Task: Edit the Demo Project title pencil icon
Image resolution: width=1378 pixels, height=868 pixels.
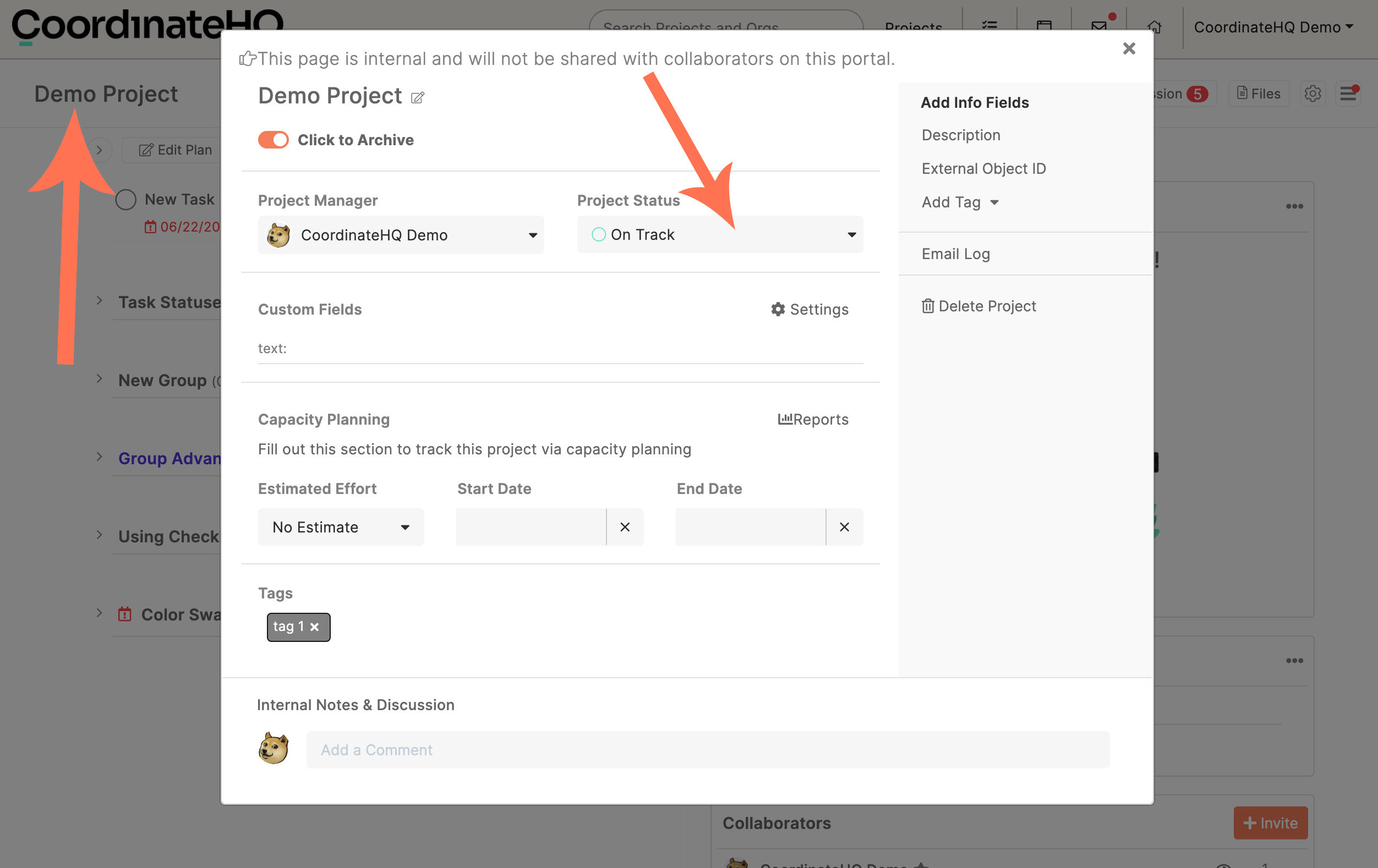Action: pos(418,98)
